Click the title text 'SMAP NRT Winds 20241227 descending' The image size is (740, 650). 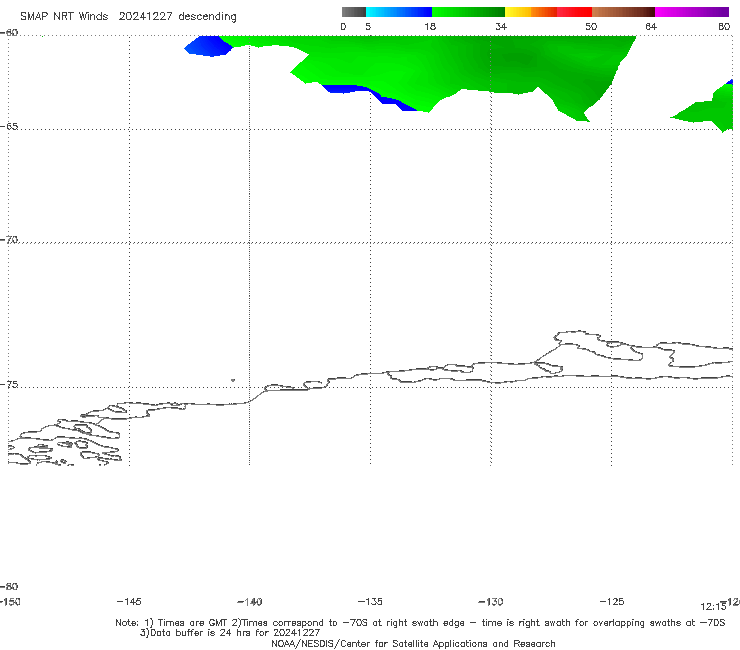[x=128, y=17]
